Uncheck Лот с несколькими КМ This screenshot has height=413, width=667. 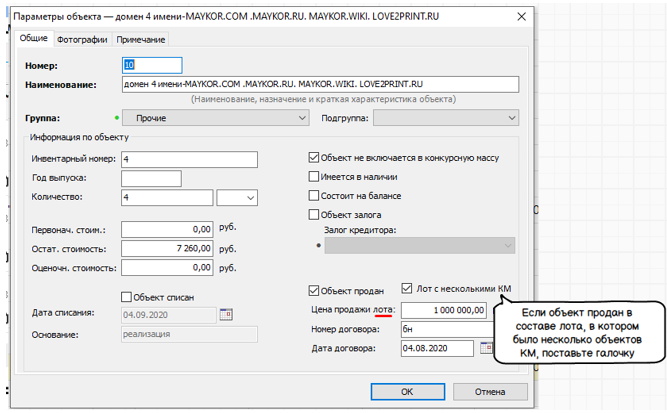(x=407, y=289)
